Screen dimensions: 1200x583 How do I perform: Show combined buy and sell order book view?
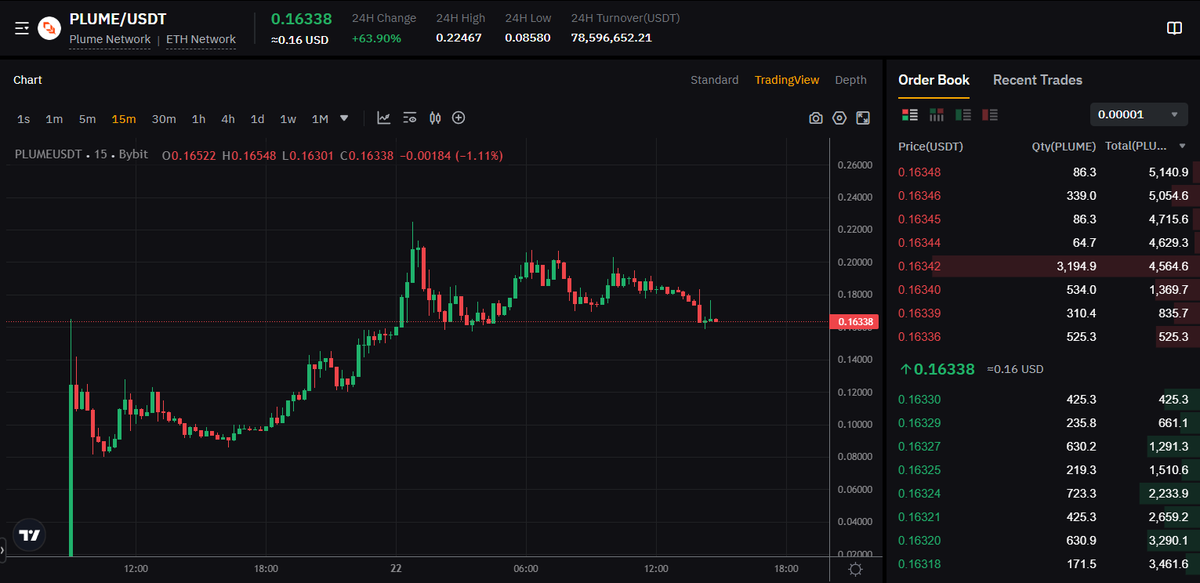point(910,115)
